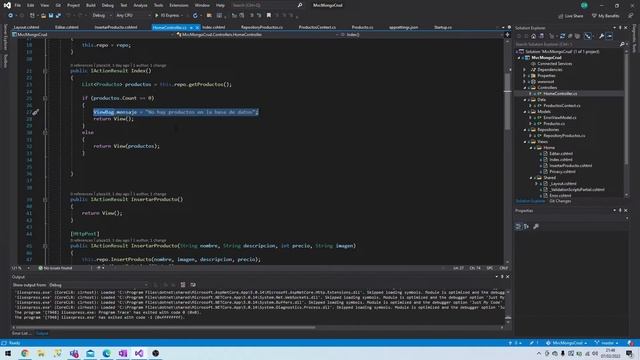The height and width of the screenshot is (360, 640).
Task: Select ProductosContext.cs in Solution Explorer
Action: (x=562, y=105)
